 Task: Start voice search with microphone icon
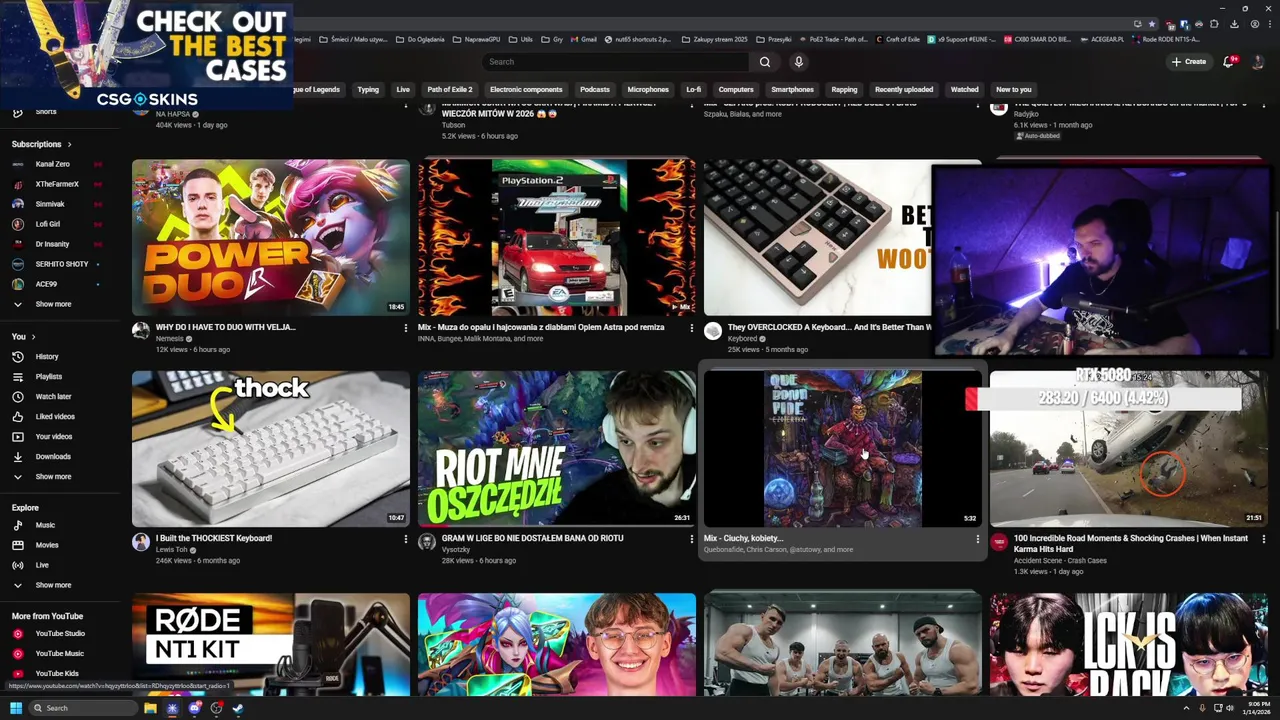[798, 62]
